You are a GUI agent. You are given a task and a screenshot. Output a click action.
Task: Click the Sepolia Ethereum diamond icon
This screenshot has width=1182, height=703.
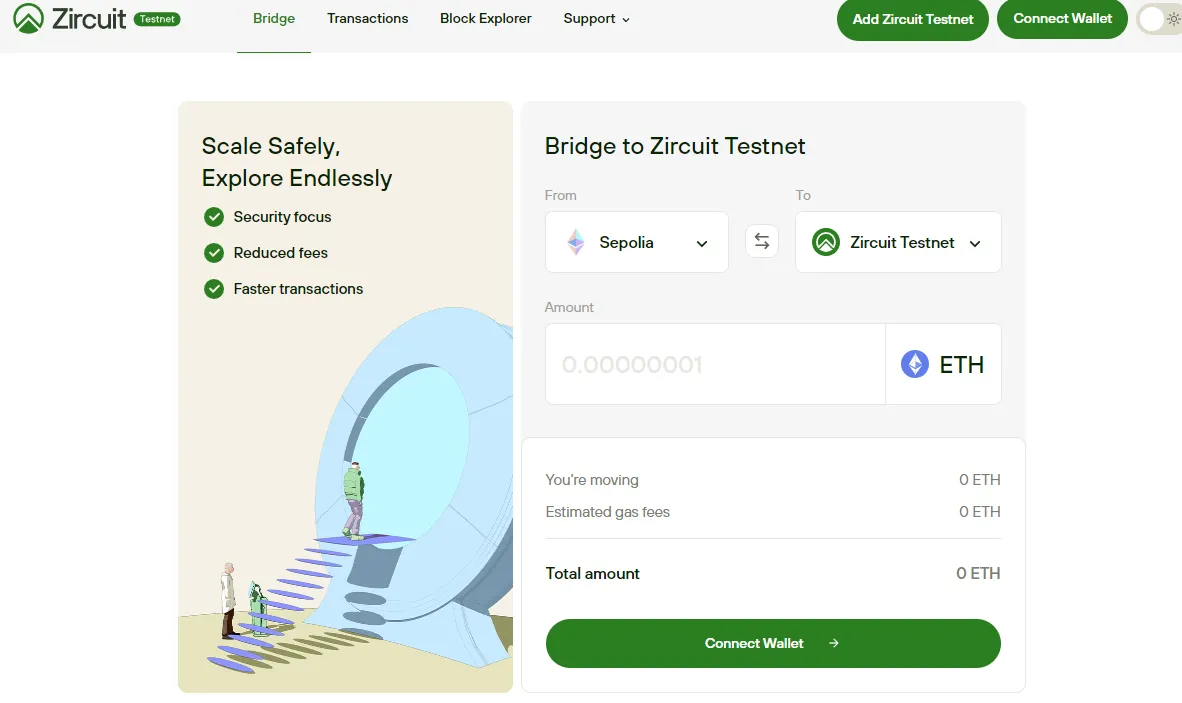(x=576, y=242)
